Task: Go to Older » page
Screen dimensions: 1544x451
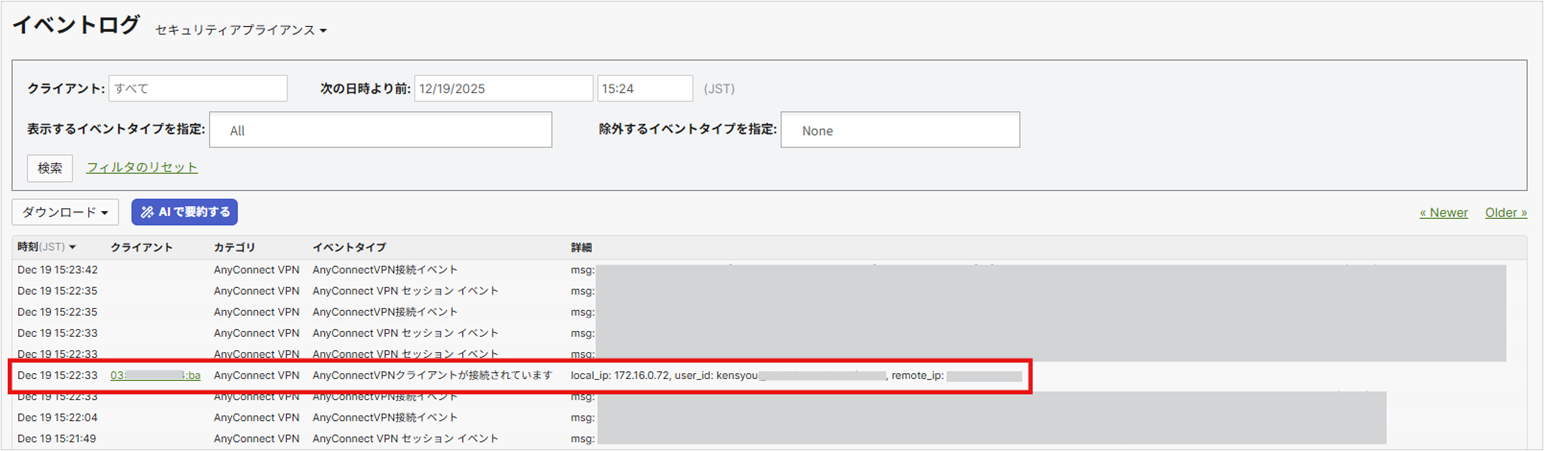Action: click(1506, 212)
